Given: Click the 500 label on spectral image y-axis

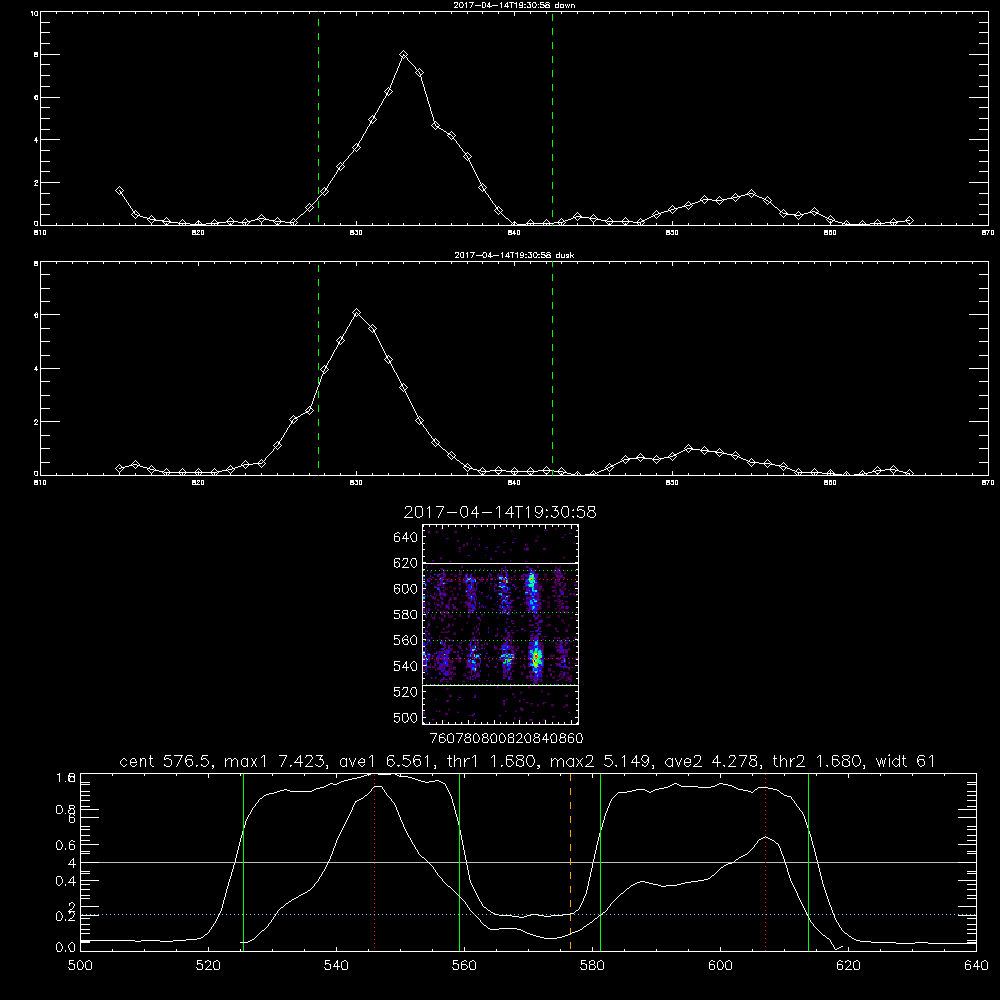Looking at the screenshot, I should (x=405, y=717).
